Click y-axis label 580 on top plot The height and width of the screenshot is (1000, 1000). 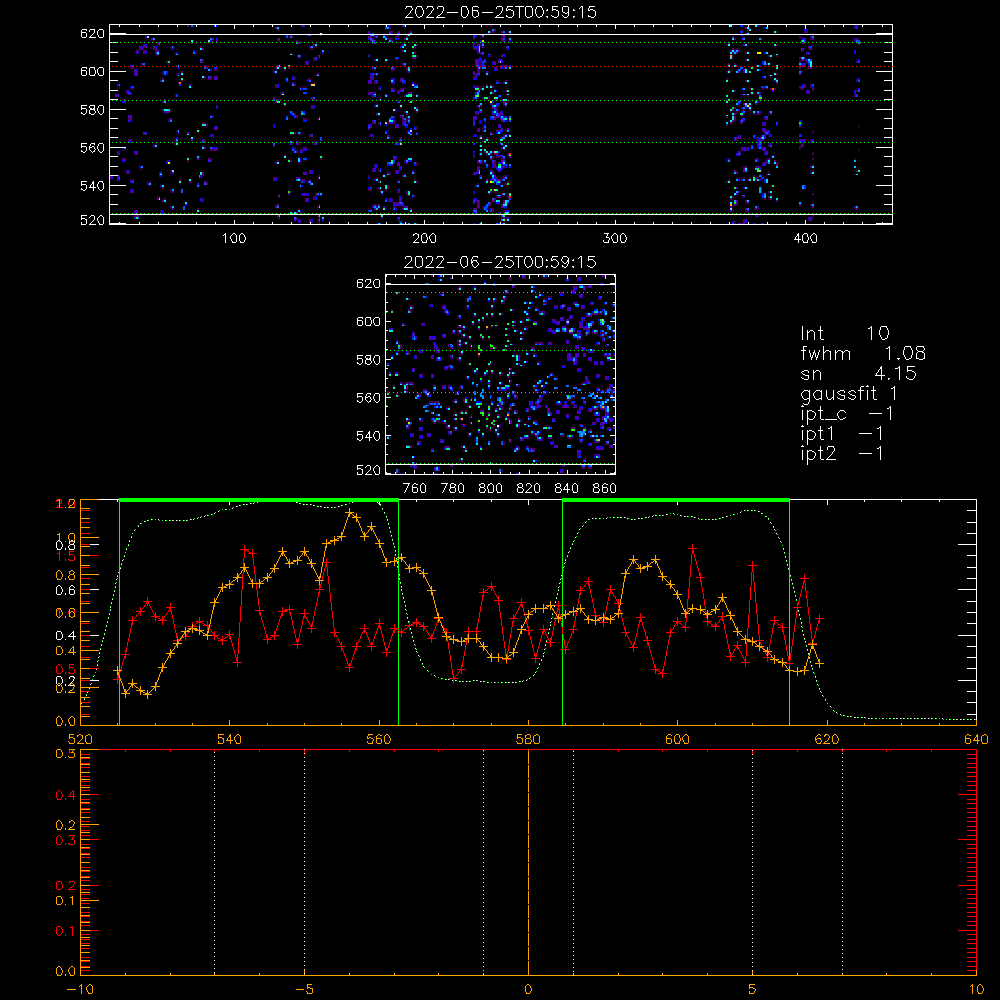(x=92, y=110)
